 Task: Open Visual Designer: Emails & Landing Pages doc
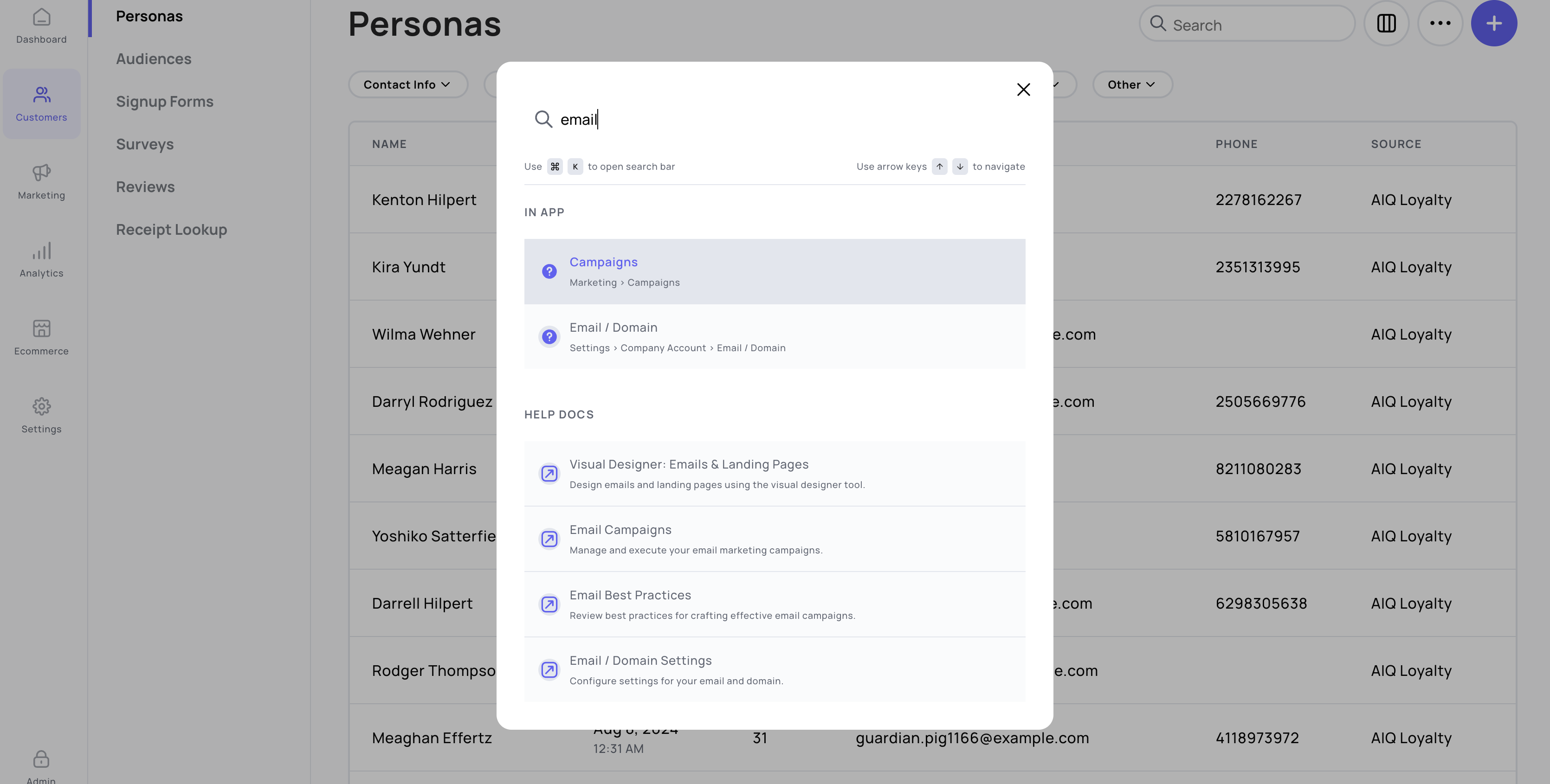(775, 474)
